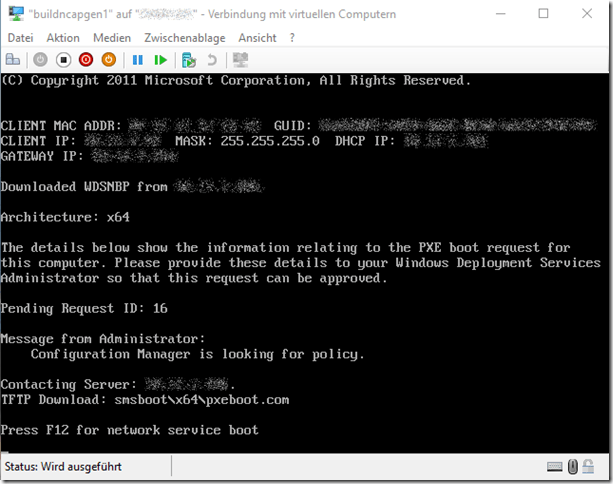
Task: Open the Datei menu
Action: coord(19,37)
